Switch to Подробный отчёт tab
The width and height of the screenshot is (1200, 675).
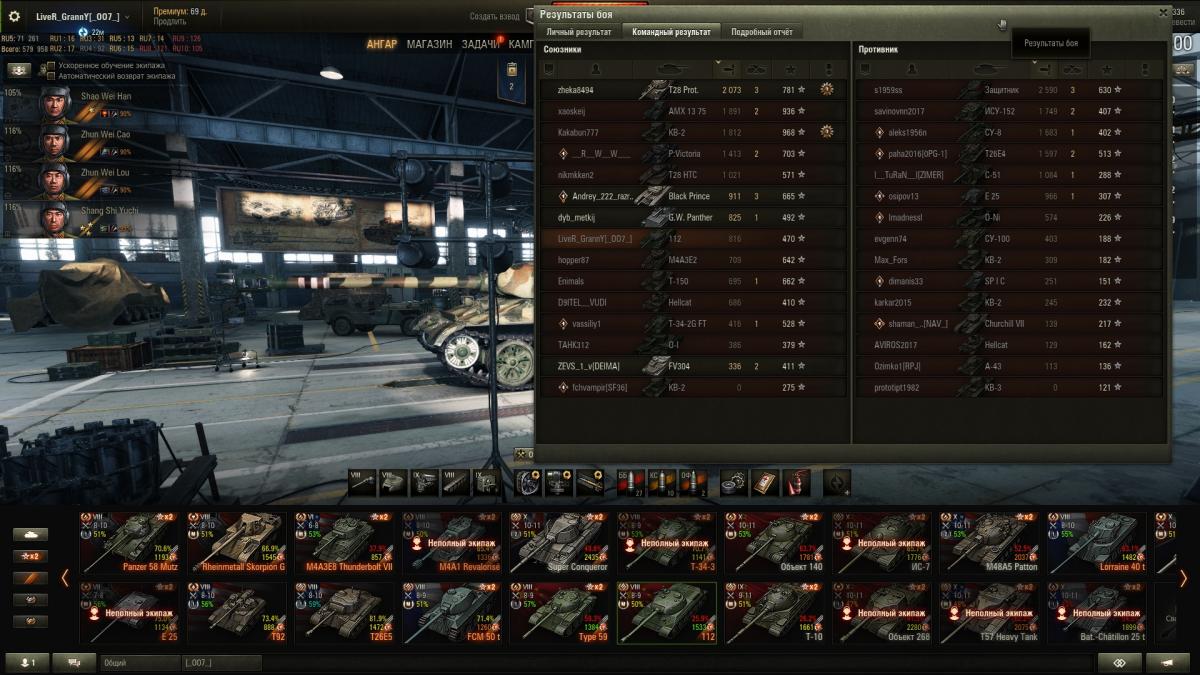click(x=762, y=32)
